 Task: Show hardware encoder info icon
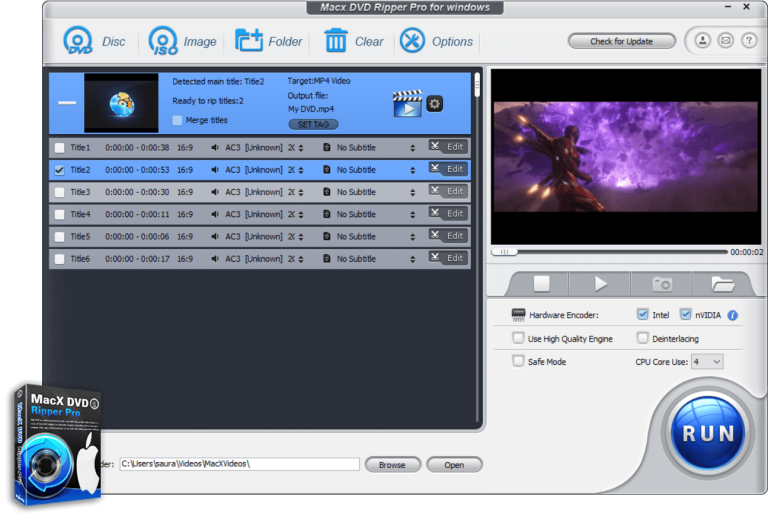click(733, 315)
